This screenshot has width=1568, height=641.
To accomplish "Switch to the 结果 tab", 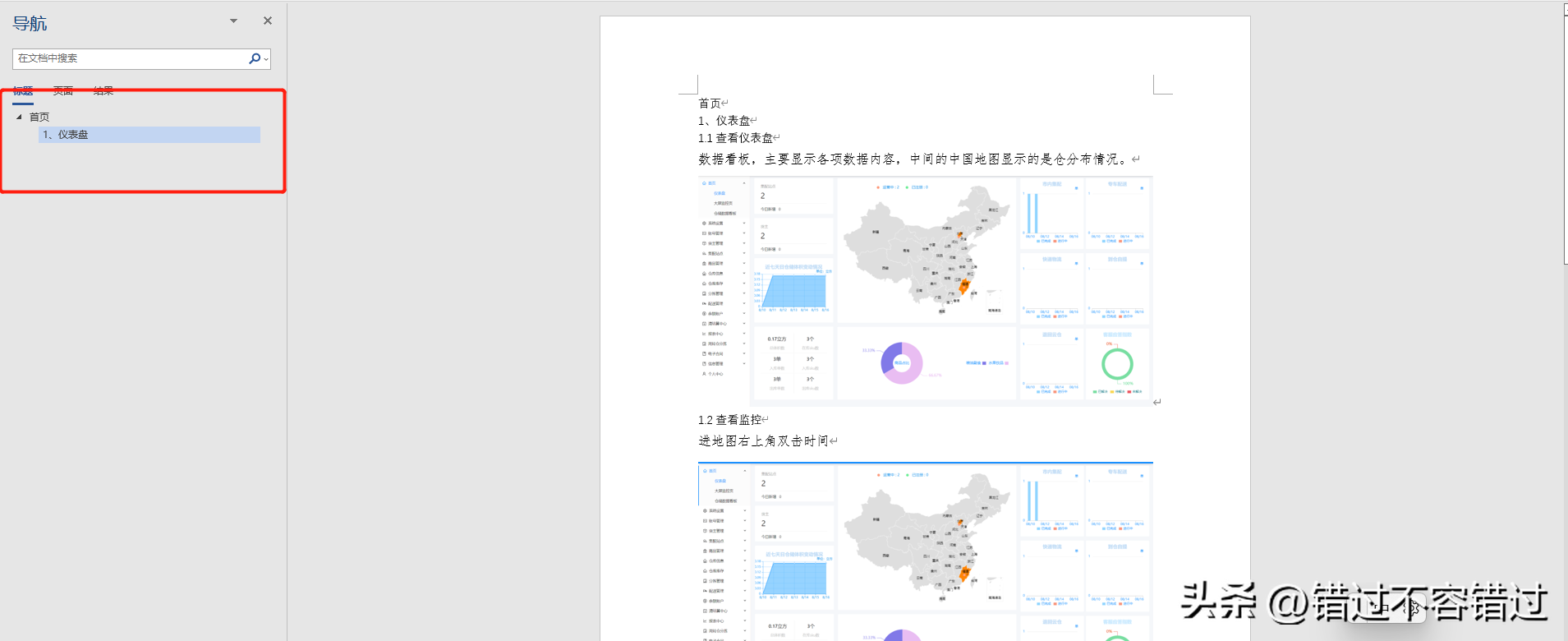I will (x=103, y=91).
